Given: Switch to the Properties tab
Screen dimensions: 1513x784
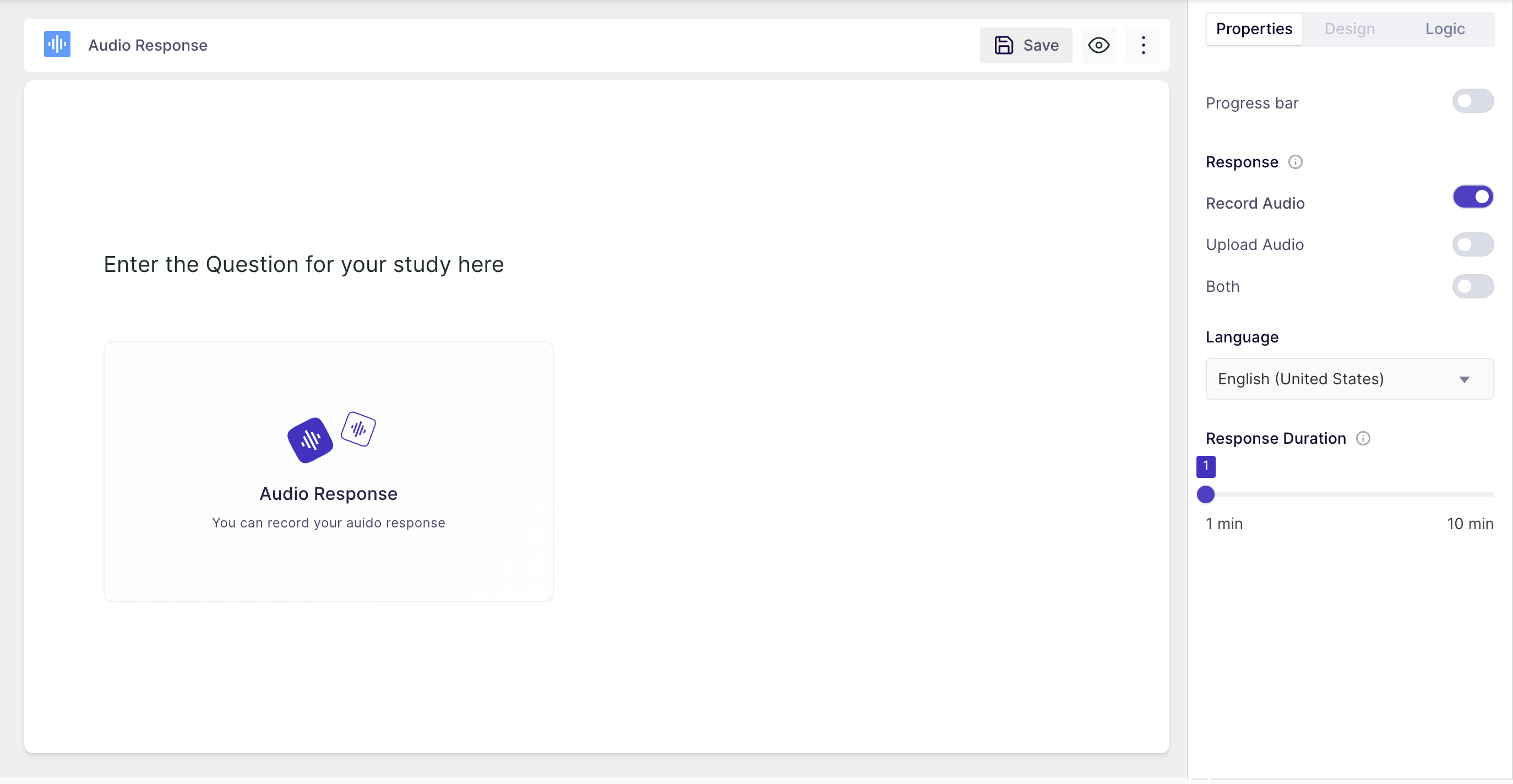Looking at the screenshot, I should (x=1254, y=29).
